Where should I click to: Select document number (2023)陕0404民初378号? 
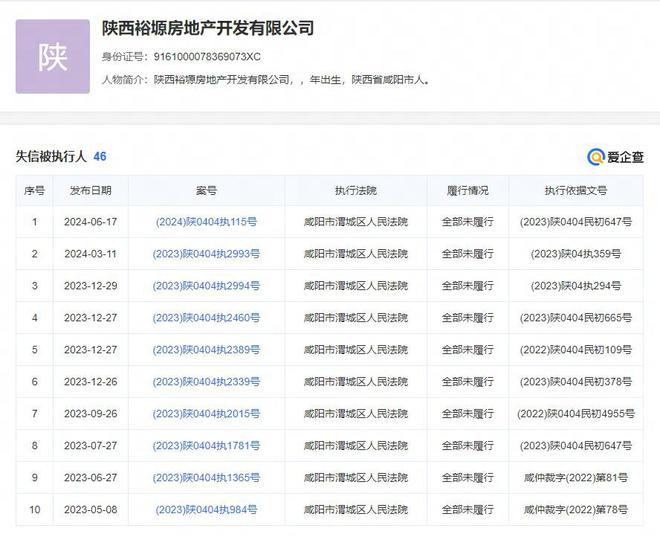coord(576,382)
